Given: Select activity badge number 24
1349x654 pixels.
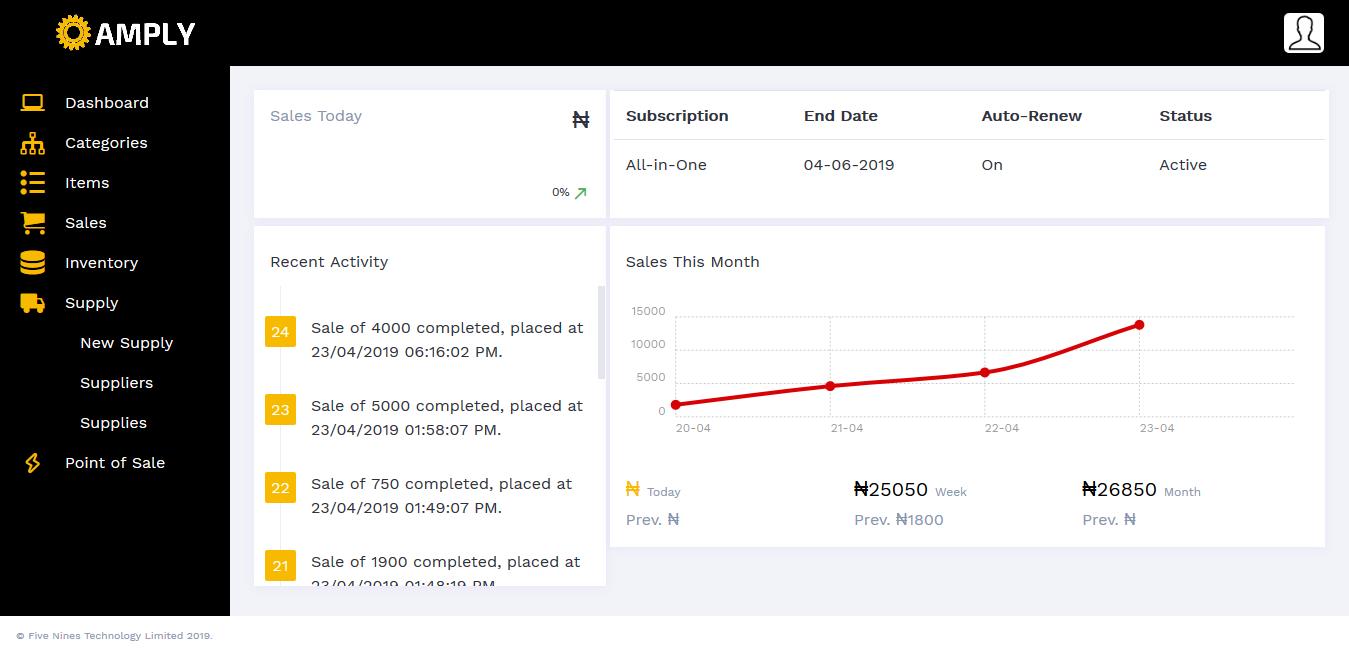Looking at the screenshot, I should [280, 332].
